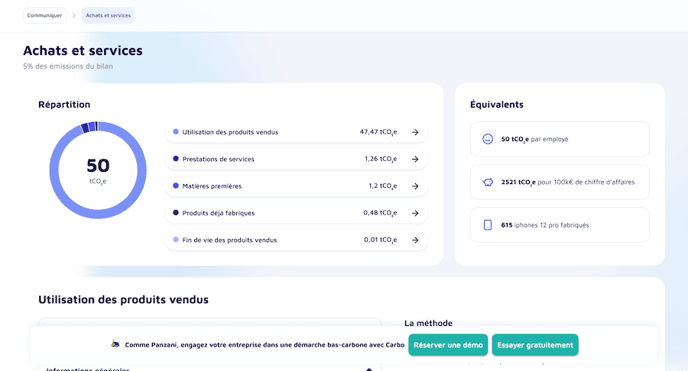Click Réserver une démo button
Viewport: 688px width, 371px height.
coord(448,345)
